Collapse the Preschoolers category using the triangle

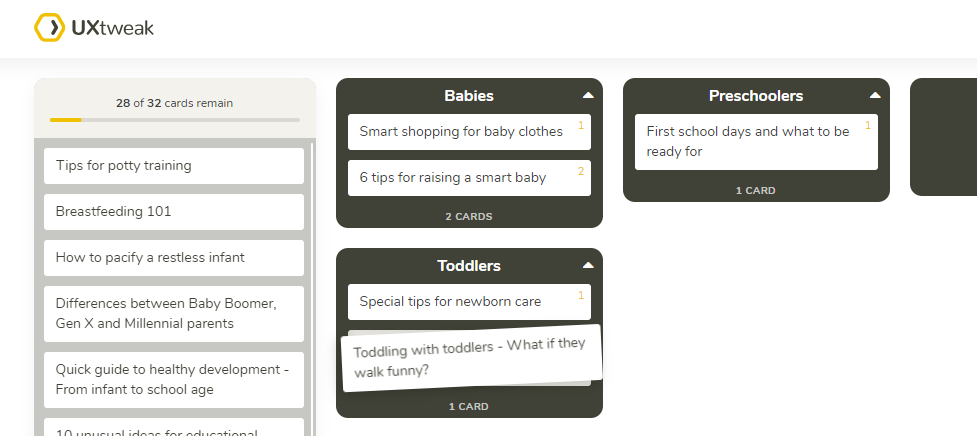tap(875, 95)
